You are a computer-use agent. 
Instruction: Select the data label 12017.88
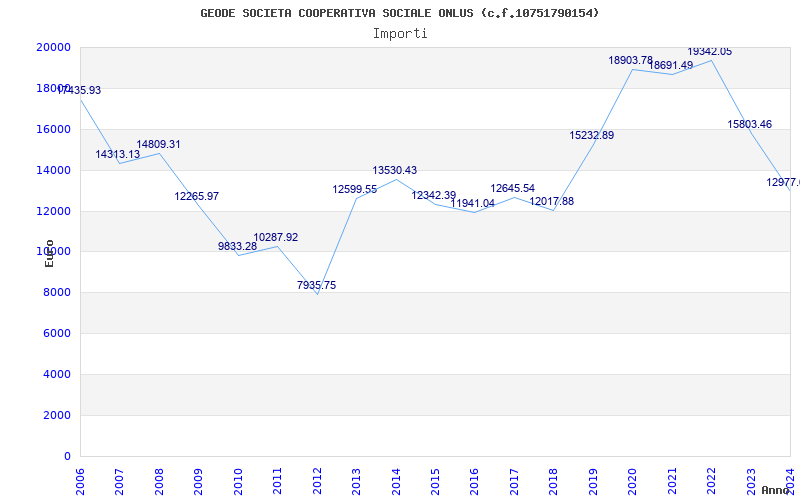click(x=552, y=202)
